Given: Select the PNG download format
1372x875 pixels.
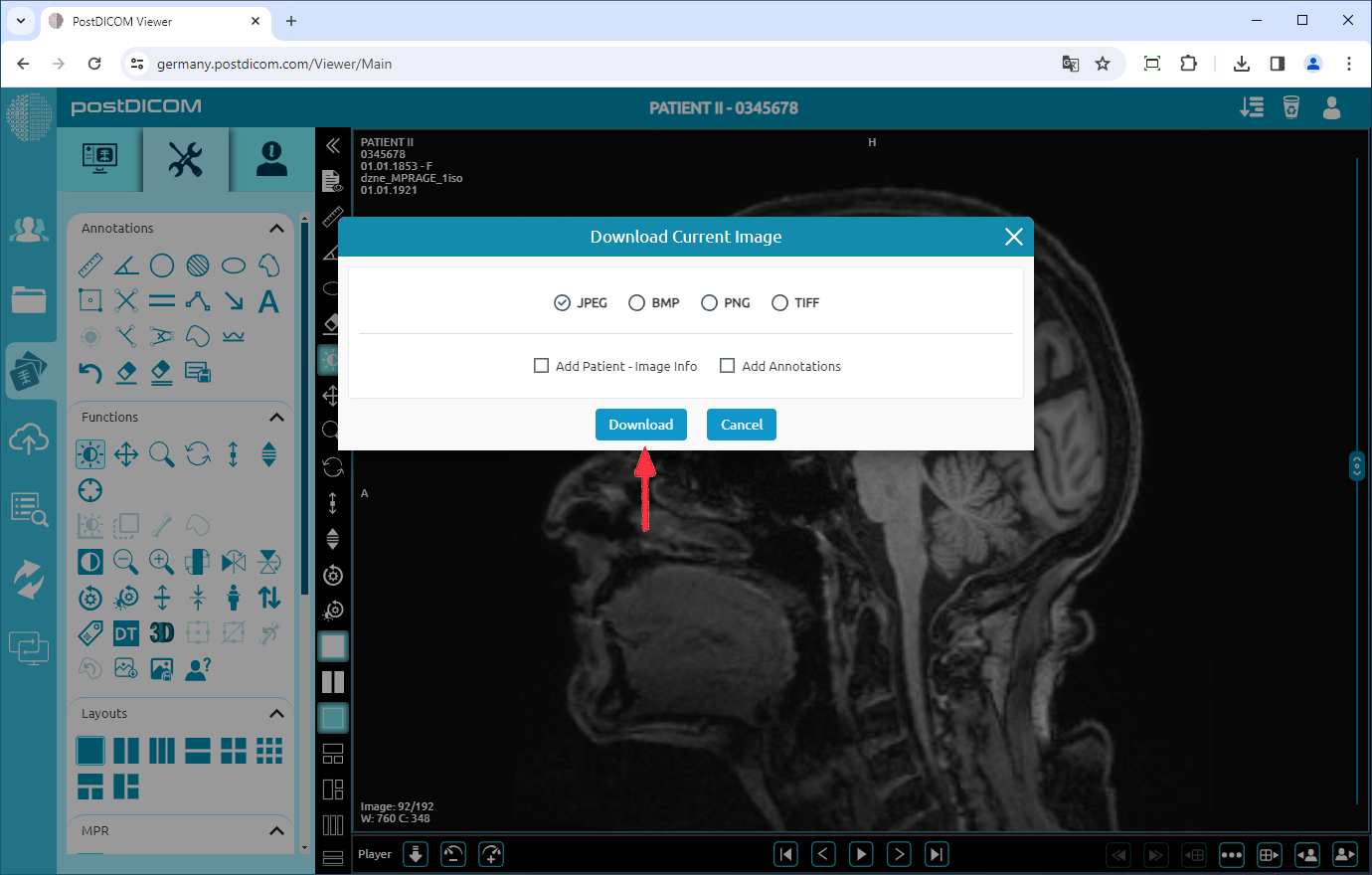Looking at the screenshot, I should coord(710,302).
